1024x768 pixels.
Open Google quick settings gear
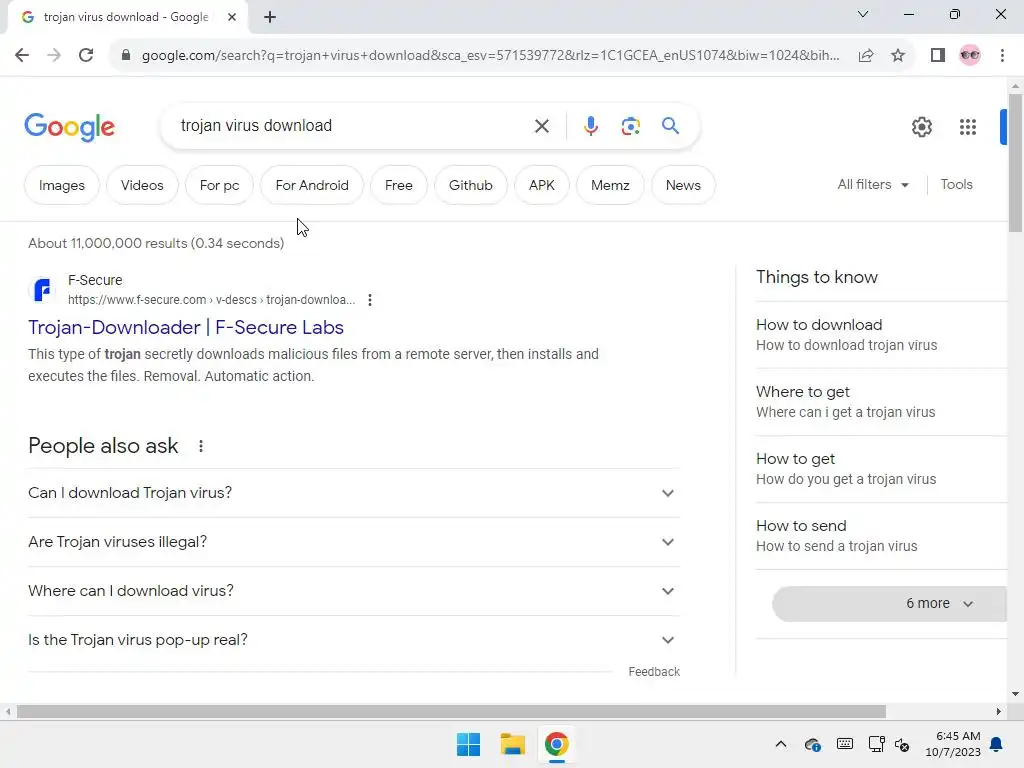921,127
